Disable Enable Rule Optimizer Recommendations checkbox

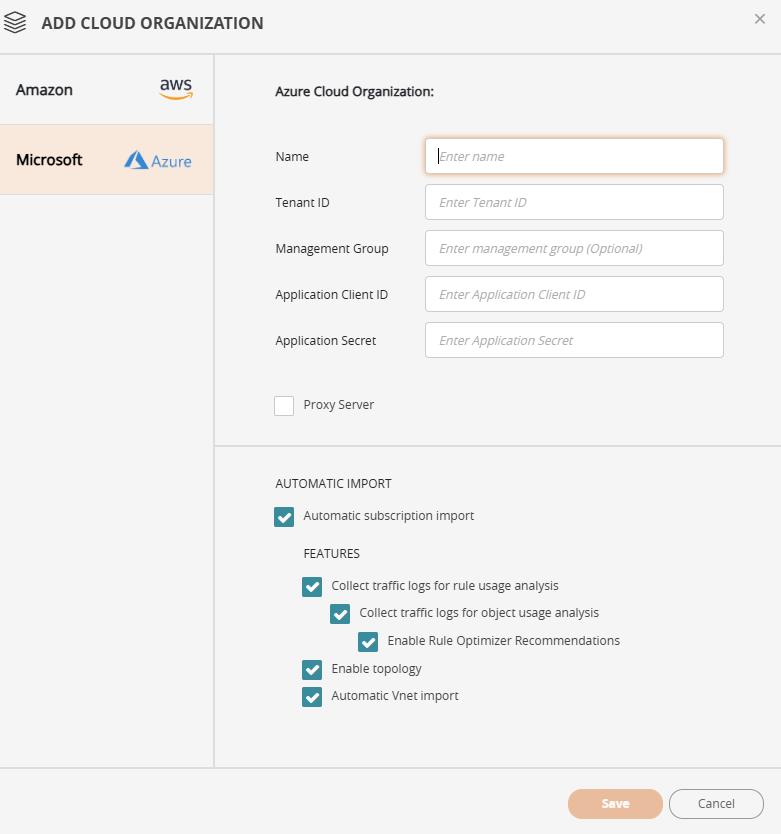pyautogui.click(x=368, y=641)
